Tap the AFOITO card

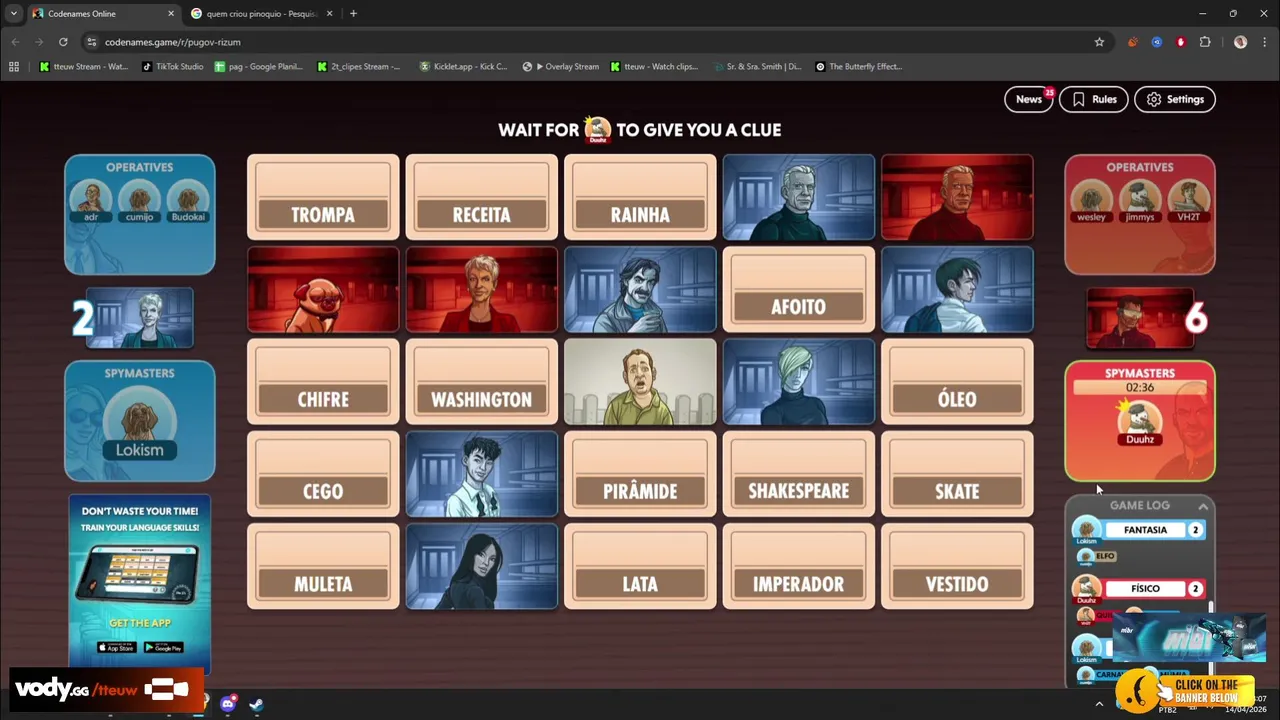coord(798,290)
